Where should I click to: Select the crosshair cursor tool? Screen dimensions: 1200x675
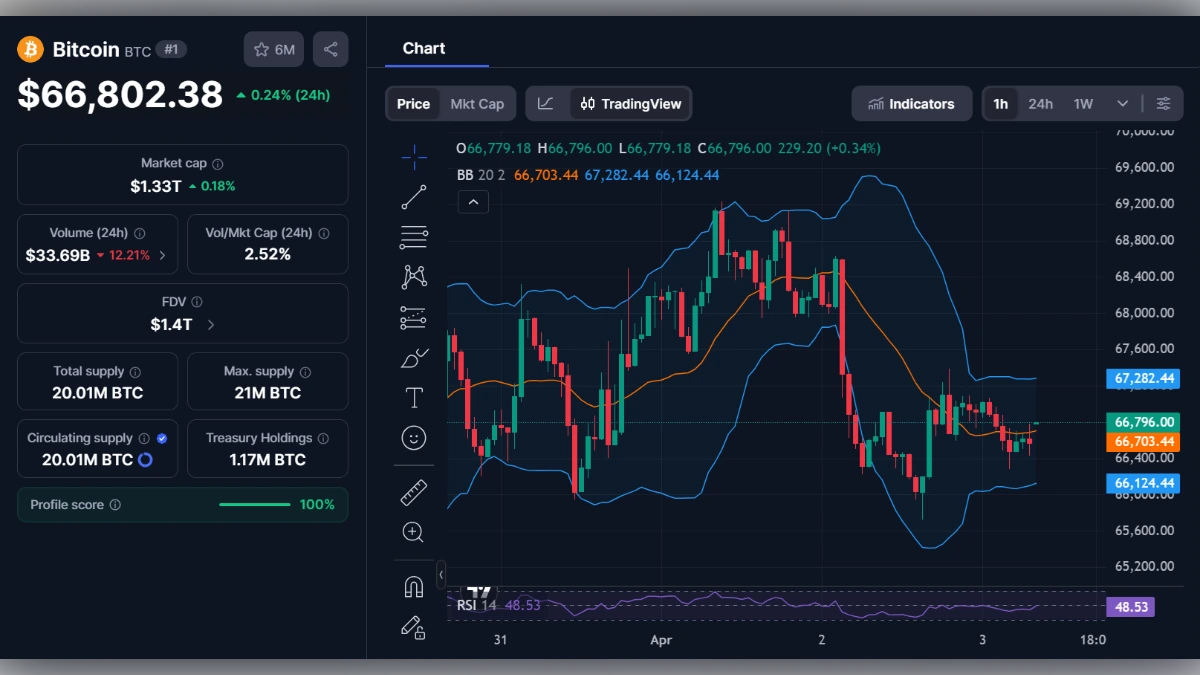click(414, 157)
